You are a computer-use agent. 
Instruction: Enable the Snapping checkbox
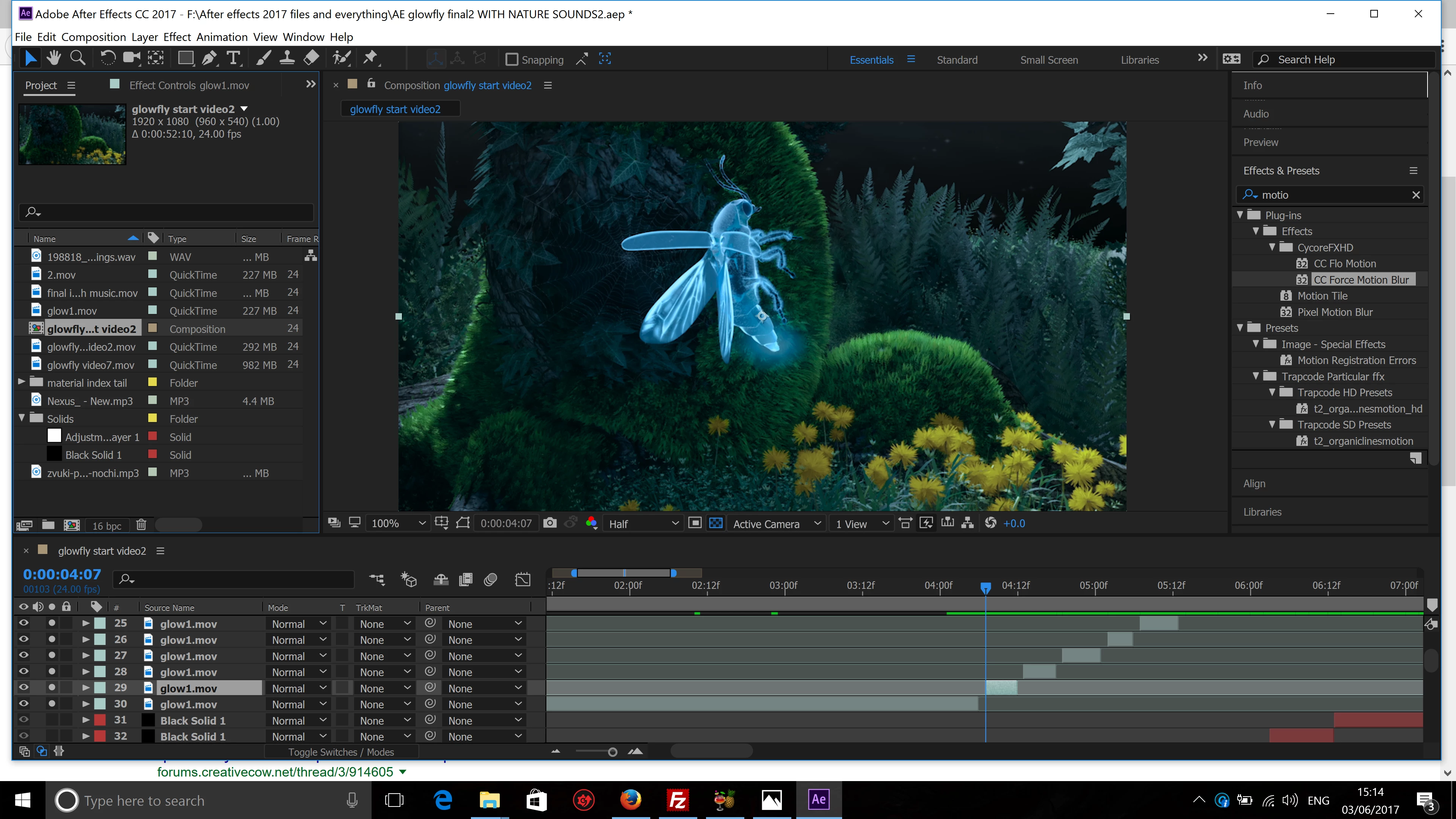click(x=511, y=60)
